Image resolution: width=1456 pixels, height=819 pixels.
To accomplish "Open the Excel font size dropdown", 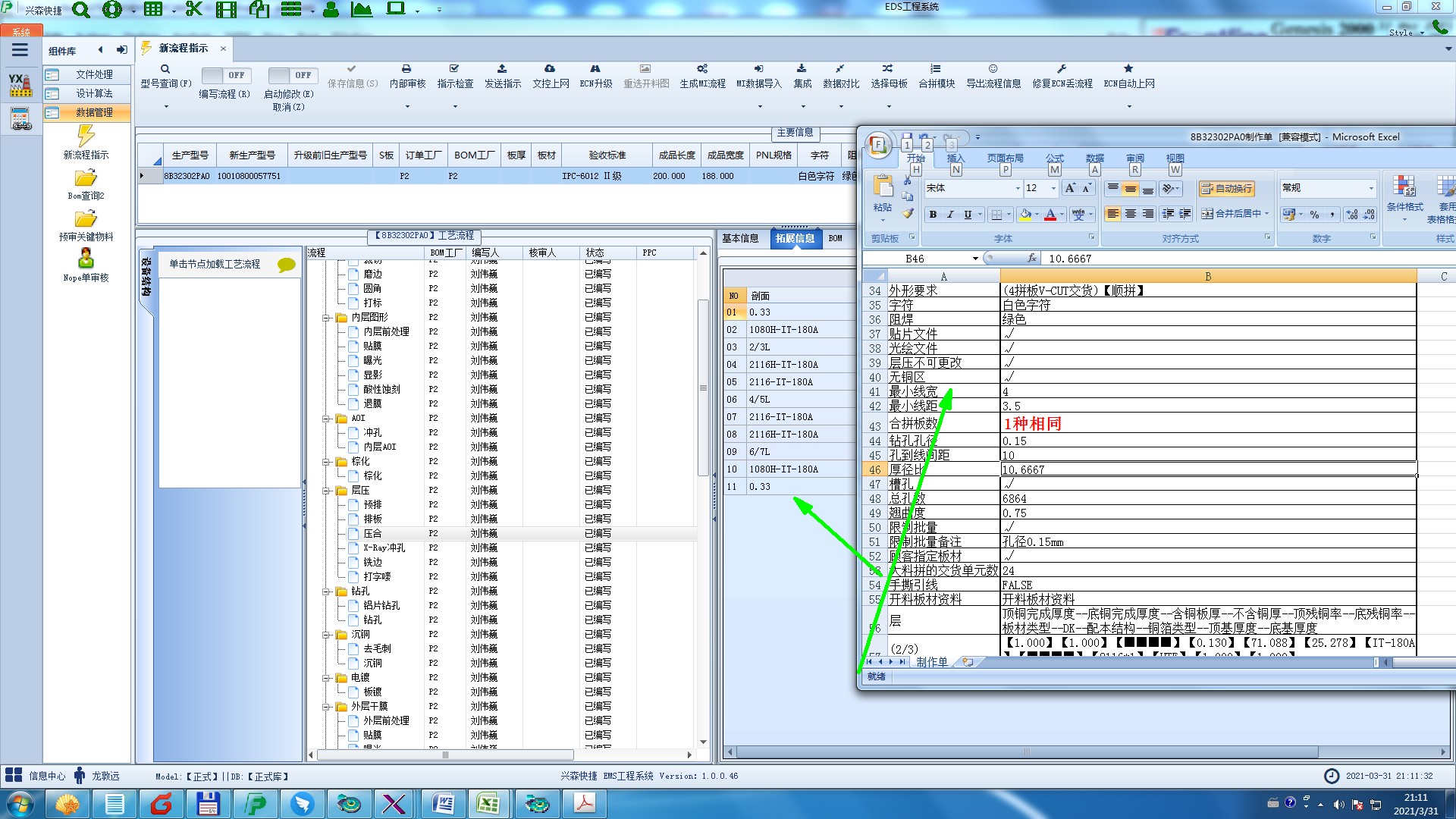I will pyautogui.click(x=1053, y=188).
